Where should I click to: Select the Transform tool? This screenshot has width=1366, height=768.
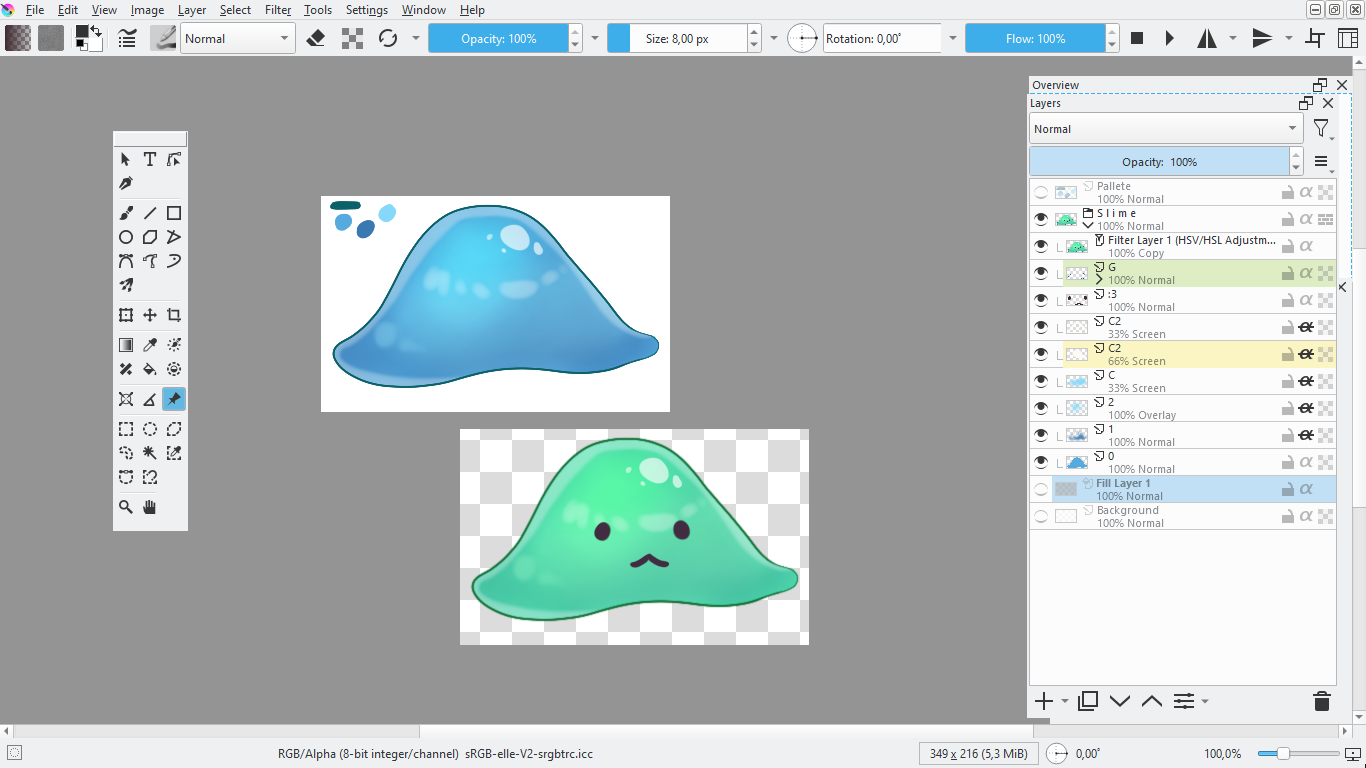click(126, 315)
